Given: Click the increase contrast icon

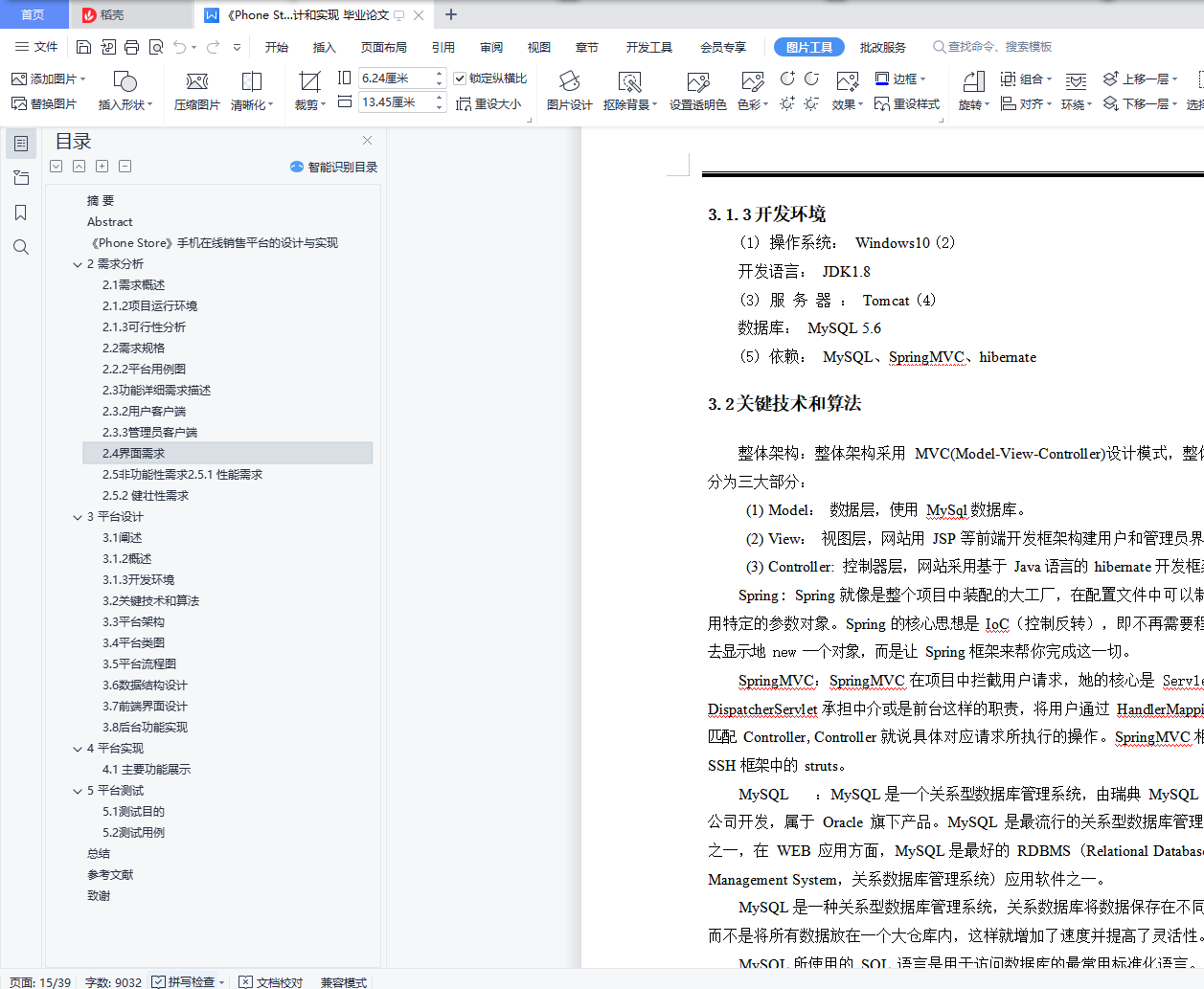Looking at the screenshot, I should (x=787, y=79).
